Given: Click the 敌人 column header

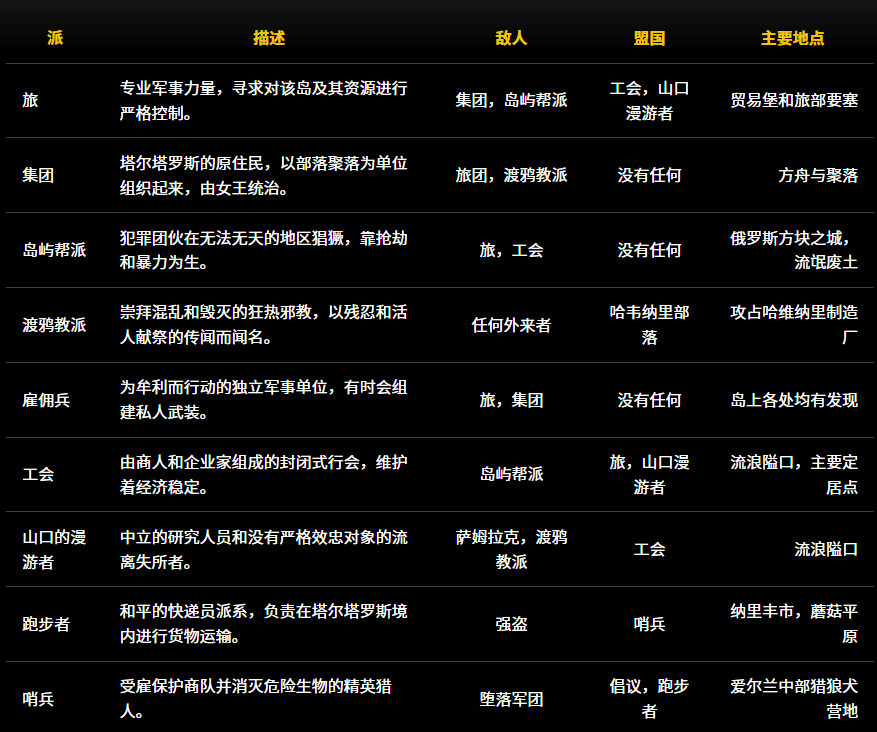Looking at the screenshot, I should tap(512, 39).
